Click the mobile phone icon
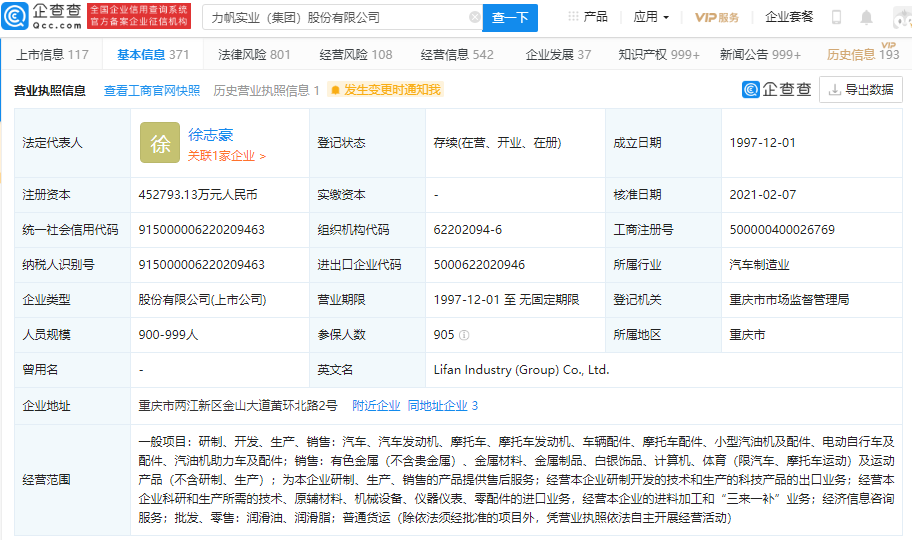 [x=836, y=17]
